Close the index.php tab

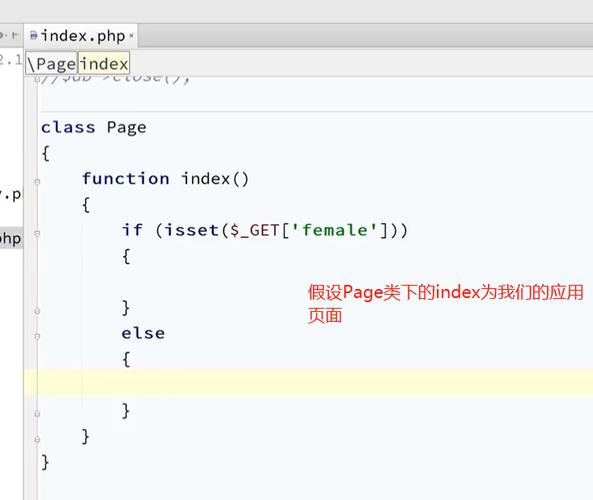[x=131, y=36]
